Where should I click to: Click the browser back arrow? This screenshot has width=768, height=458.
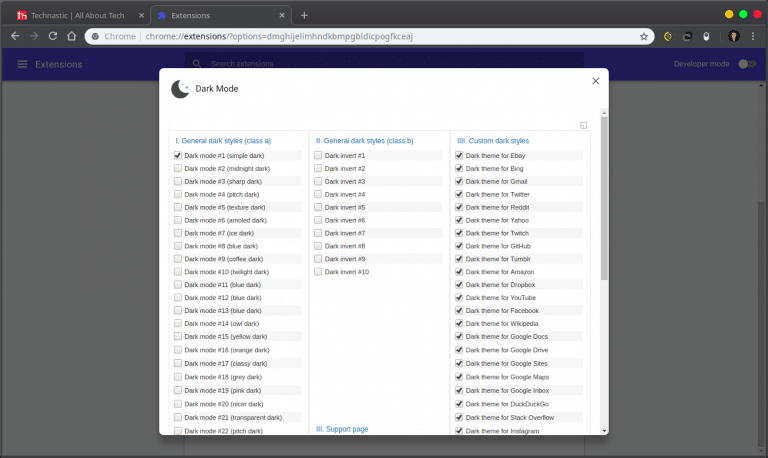point(15,36)
